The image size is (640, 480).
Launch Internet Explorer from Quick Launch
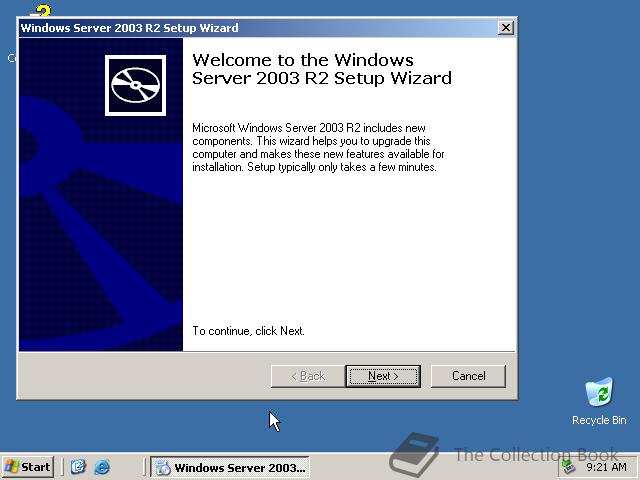tap(101, 467)
